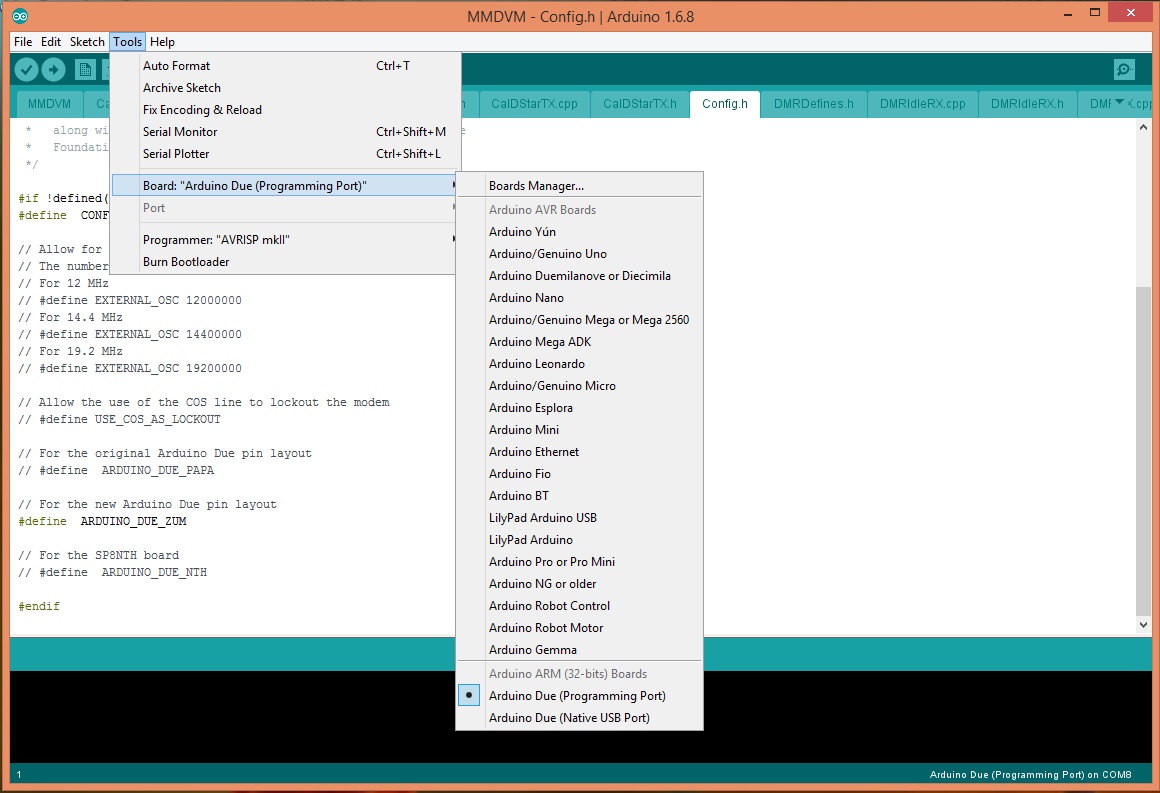
Task: Click the board and COM8 status text
Action: click(1031, 775)
